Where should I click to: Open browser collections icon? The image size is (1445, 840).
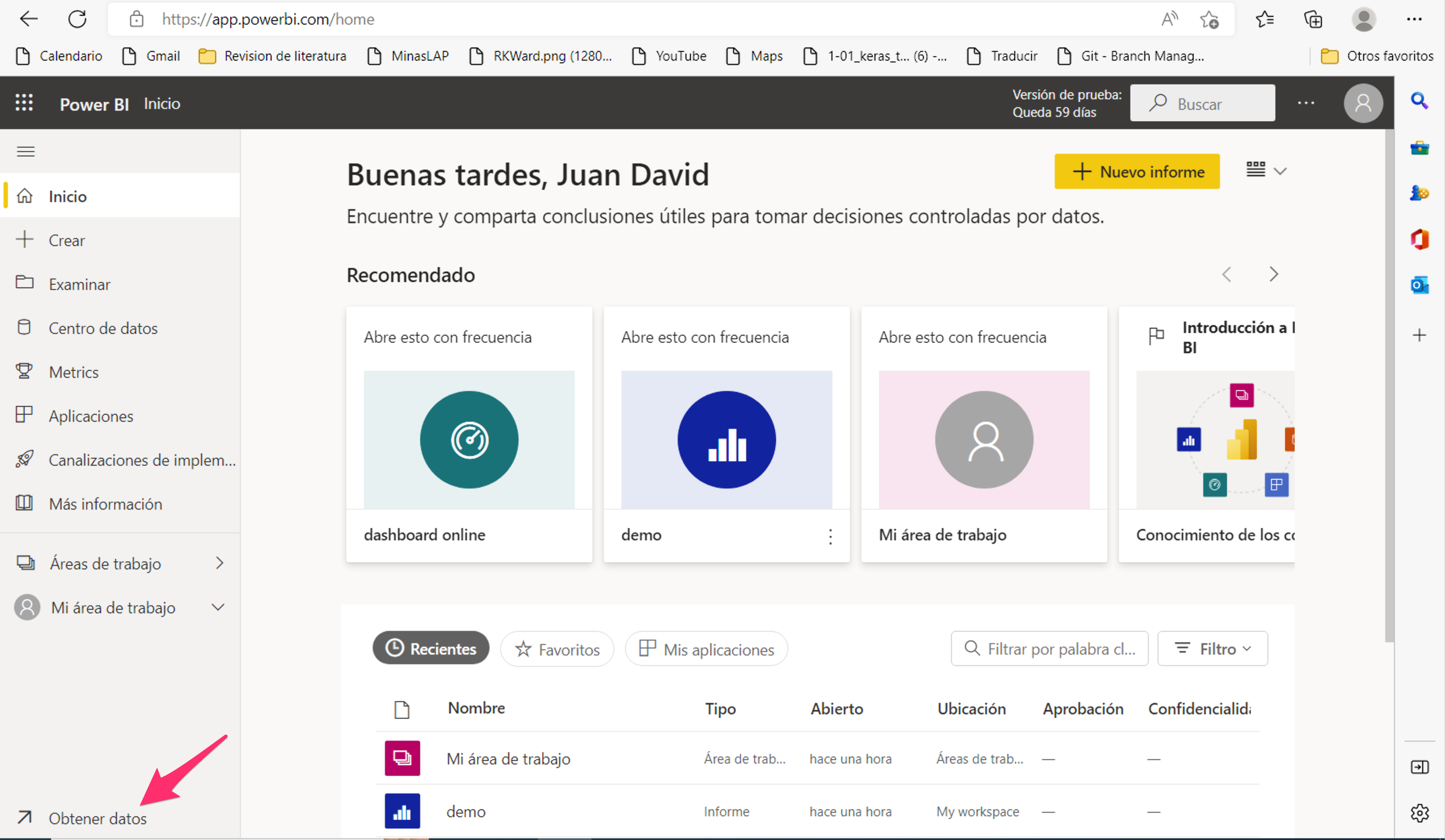(x=1313, y=19)
